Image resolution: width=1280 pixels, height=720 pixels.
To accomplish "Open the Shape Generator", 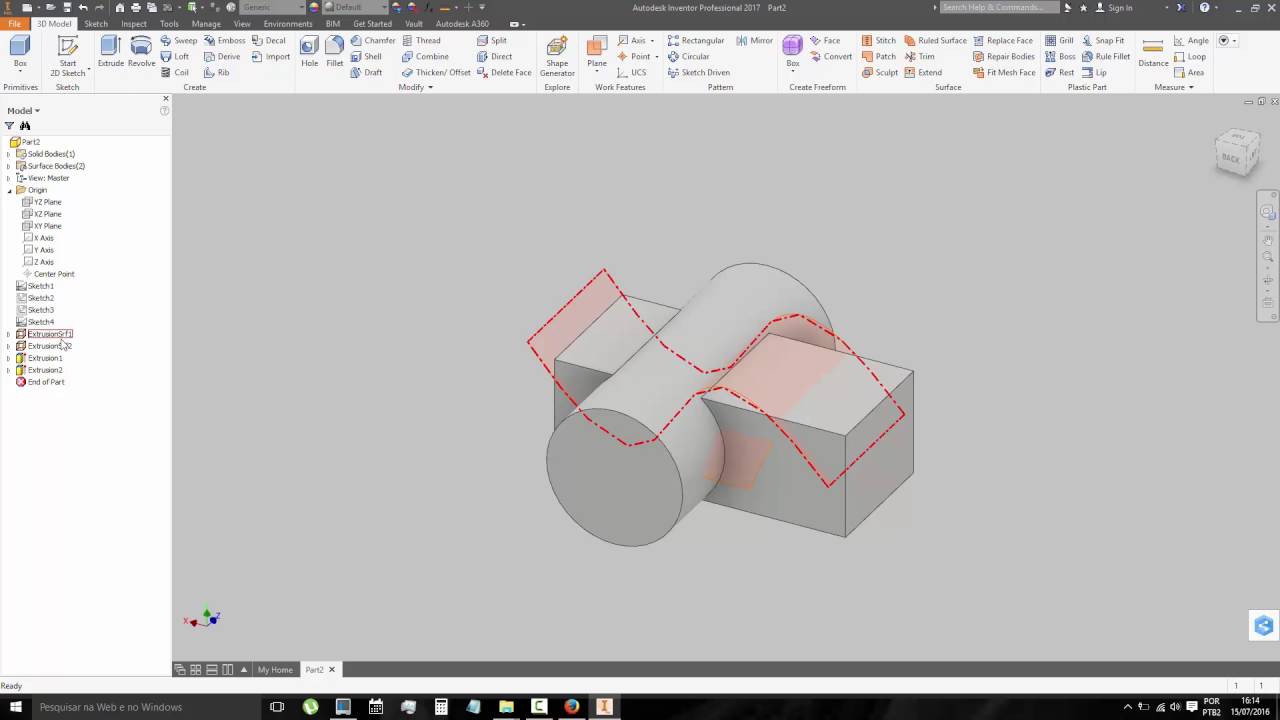I will point(557,56).
